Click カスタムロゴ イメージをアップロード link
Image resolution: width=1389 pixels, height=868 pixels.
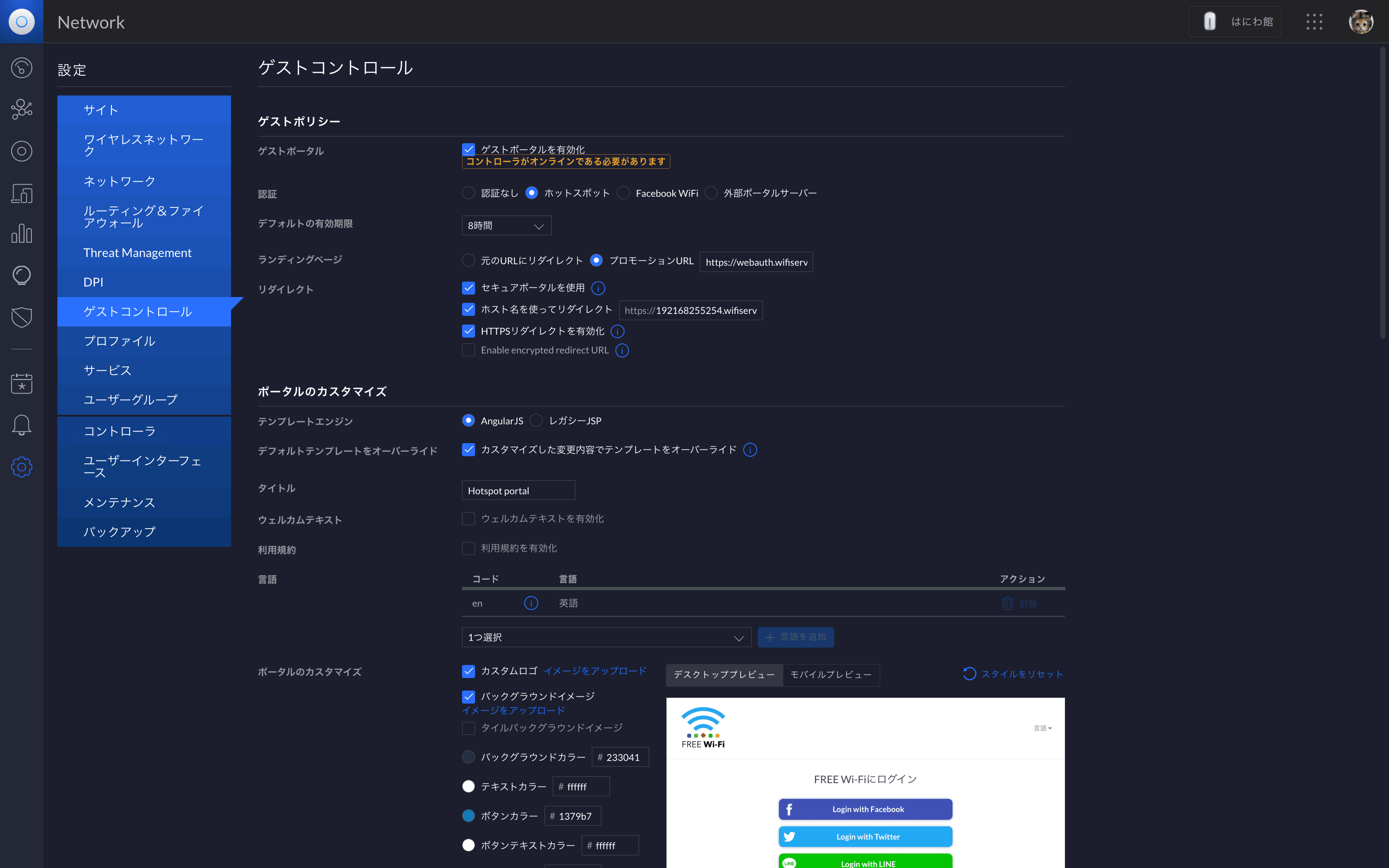[595, 671]
